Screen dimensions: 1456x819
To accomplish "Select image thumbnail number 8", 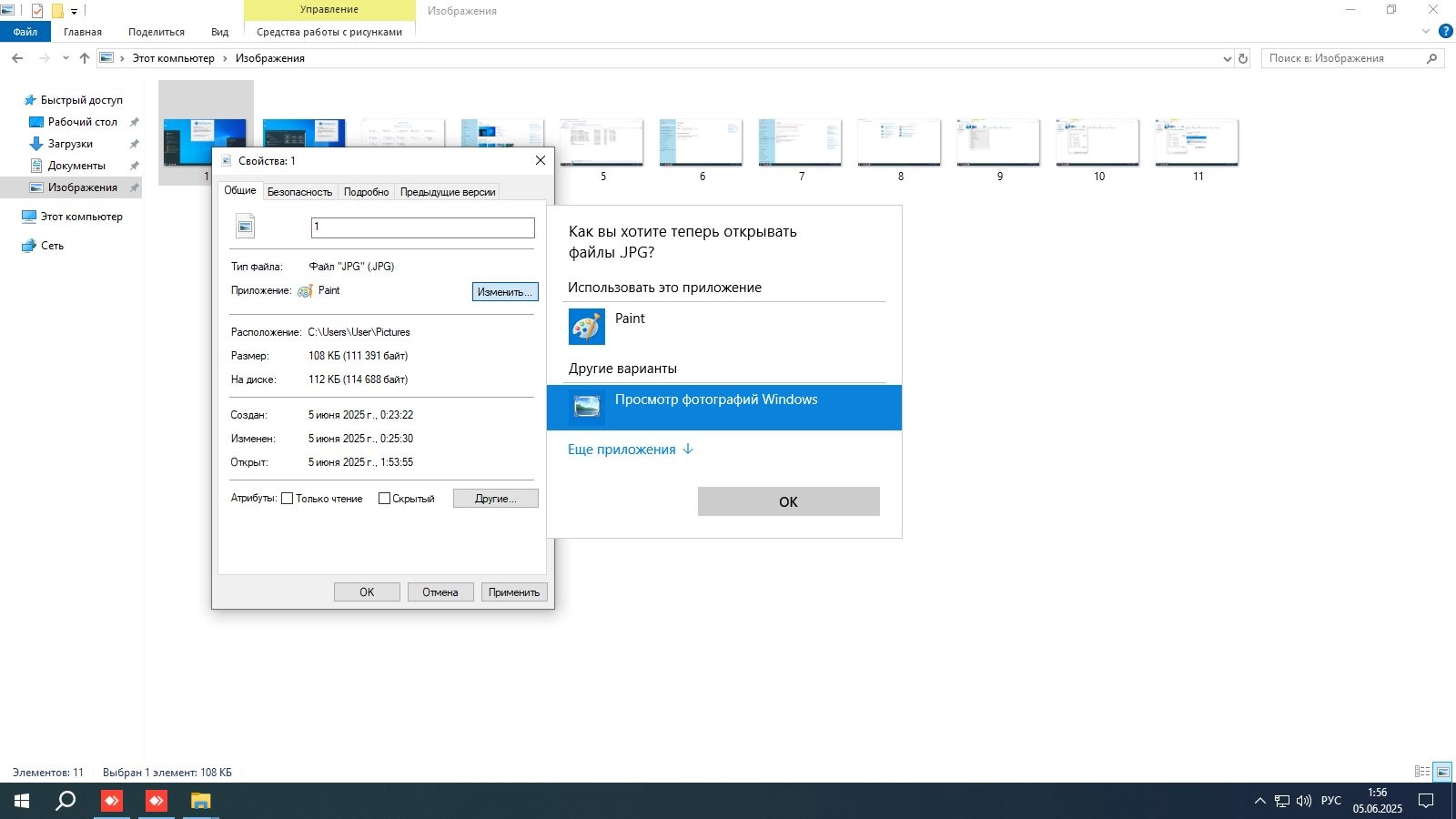I will coord(899,143).
